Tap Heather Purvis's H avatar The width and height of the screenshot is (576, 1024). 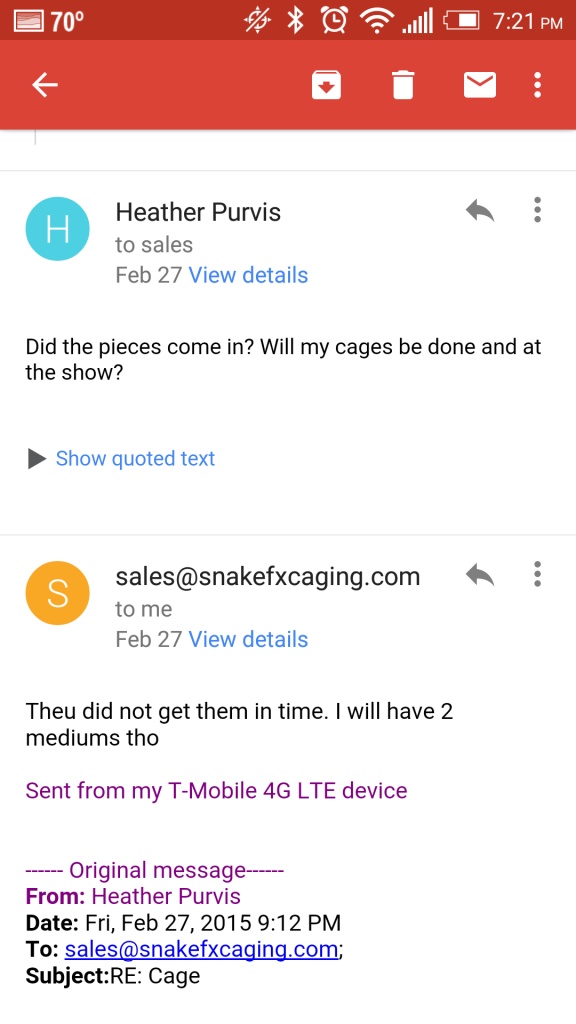pos(57,229)
